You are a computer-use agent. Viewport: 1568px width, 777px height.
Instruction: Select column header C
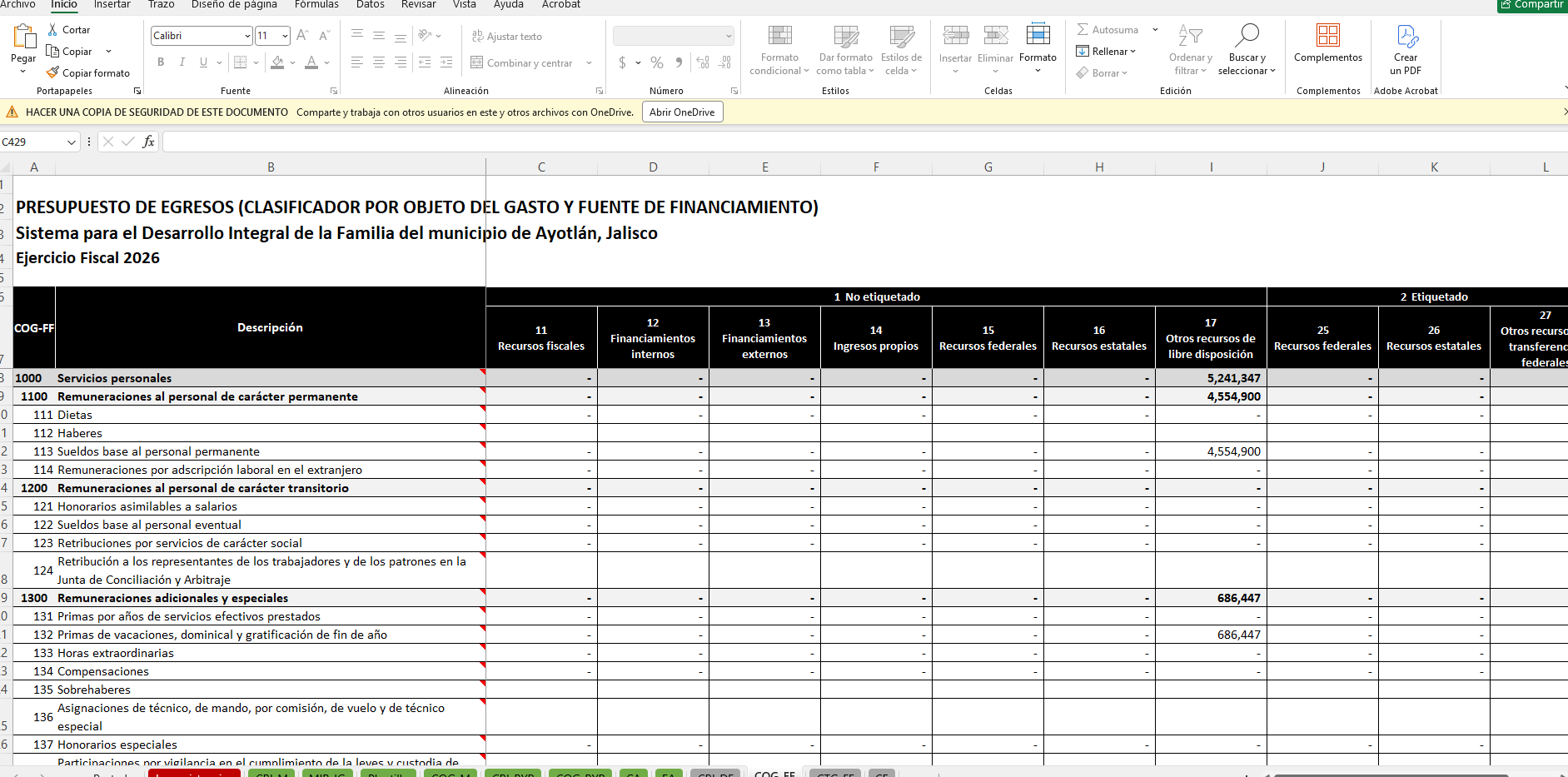tap(541, 167)
